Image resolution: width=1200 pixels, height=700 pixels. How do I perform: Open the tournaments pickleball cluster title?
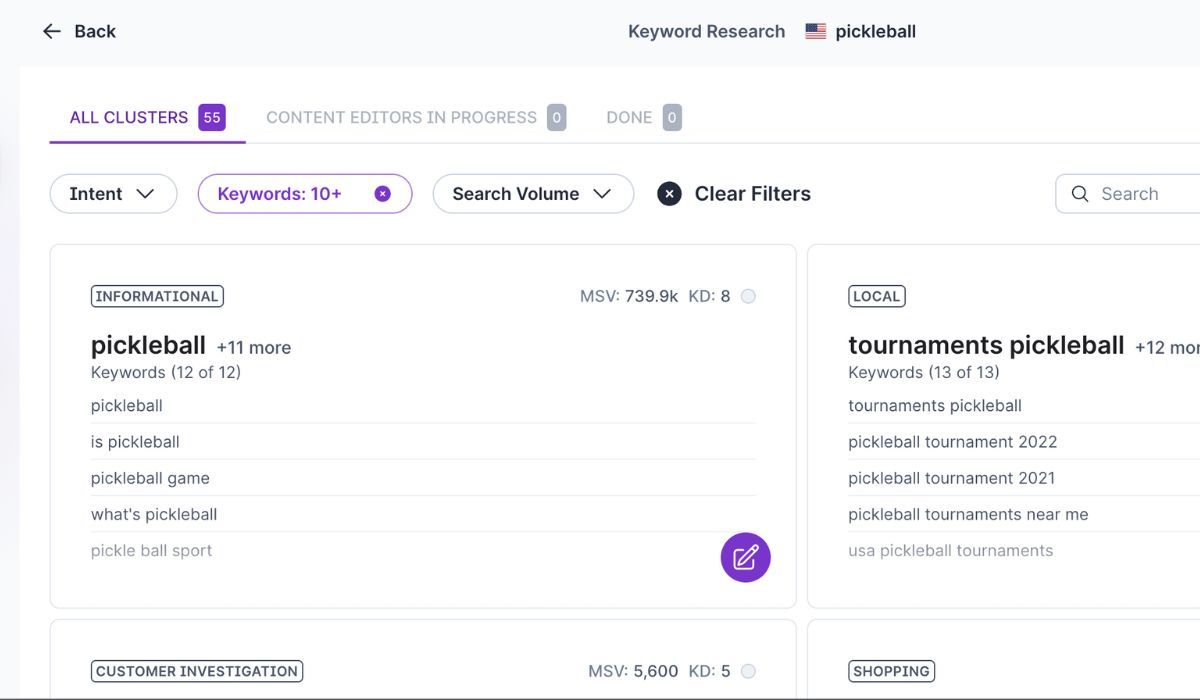pyautogui.click(x=986, y=345)
